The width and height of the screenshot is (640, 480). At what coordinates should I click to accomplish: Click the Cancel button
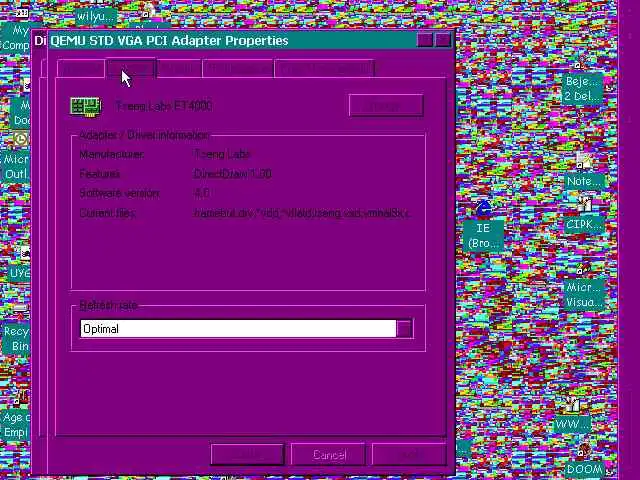tap(329, 455)
